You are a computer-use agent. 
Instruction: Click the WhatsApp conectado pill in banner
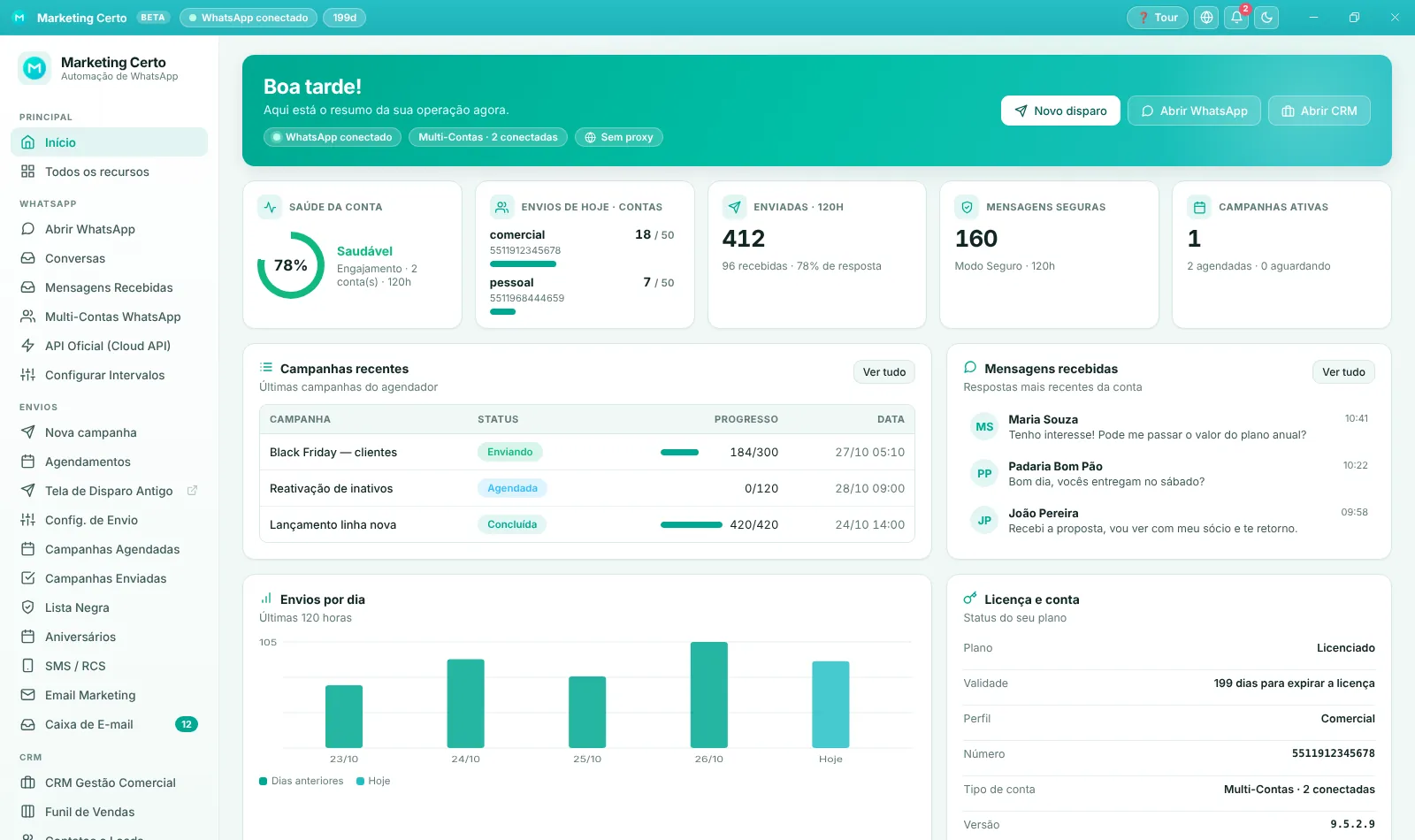click(x=333, y=137)
